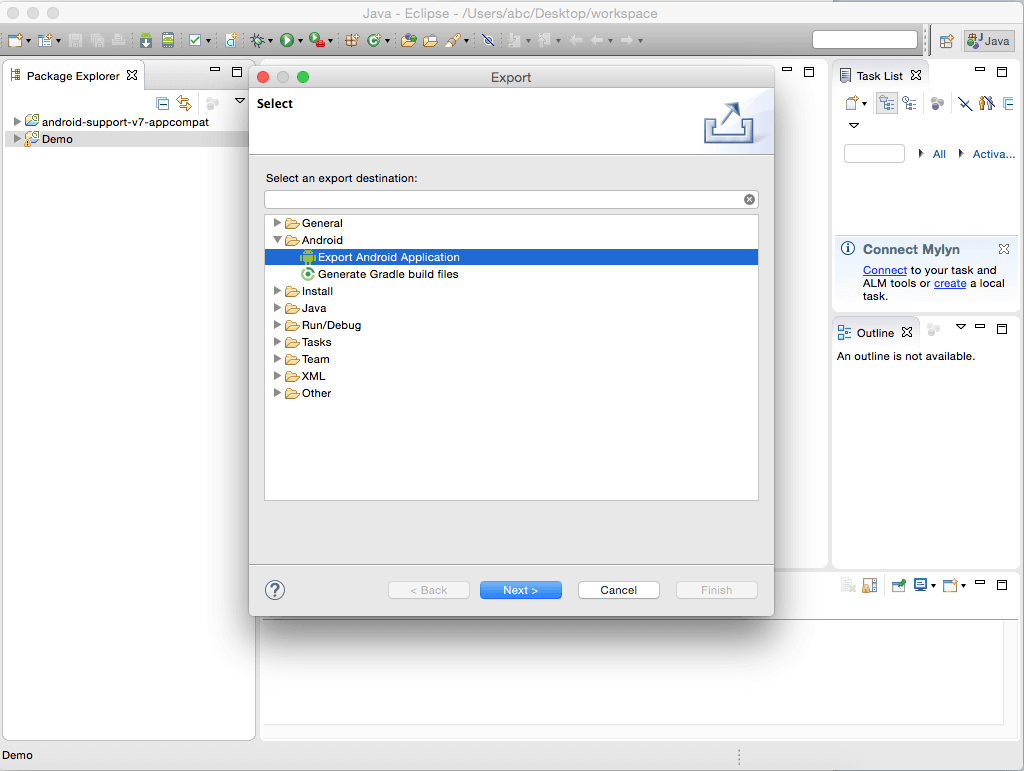Click Cancel in Export dialog
The image size is (1024, 771).
[618, 590]
